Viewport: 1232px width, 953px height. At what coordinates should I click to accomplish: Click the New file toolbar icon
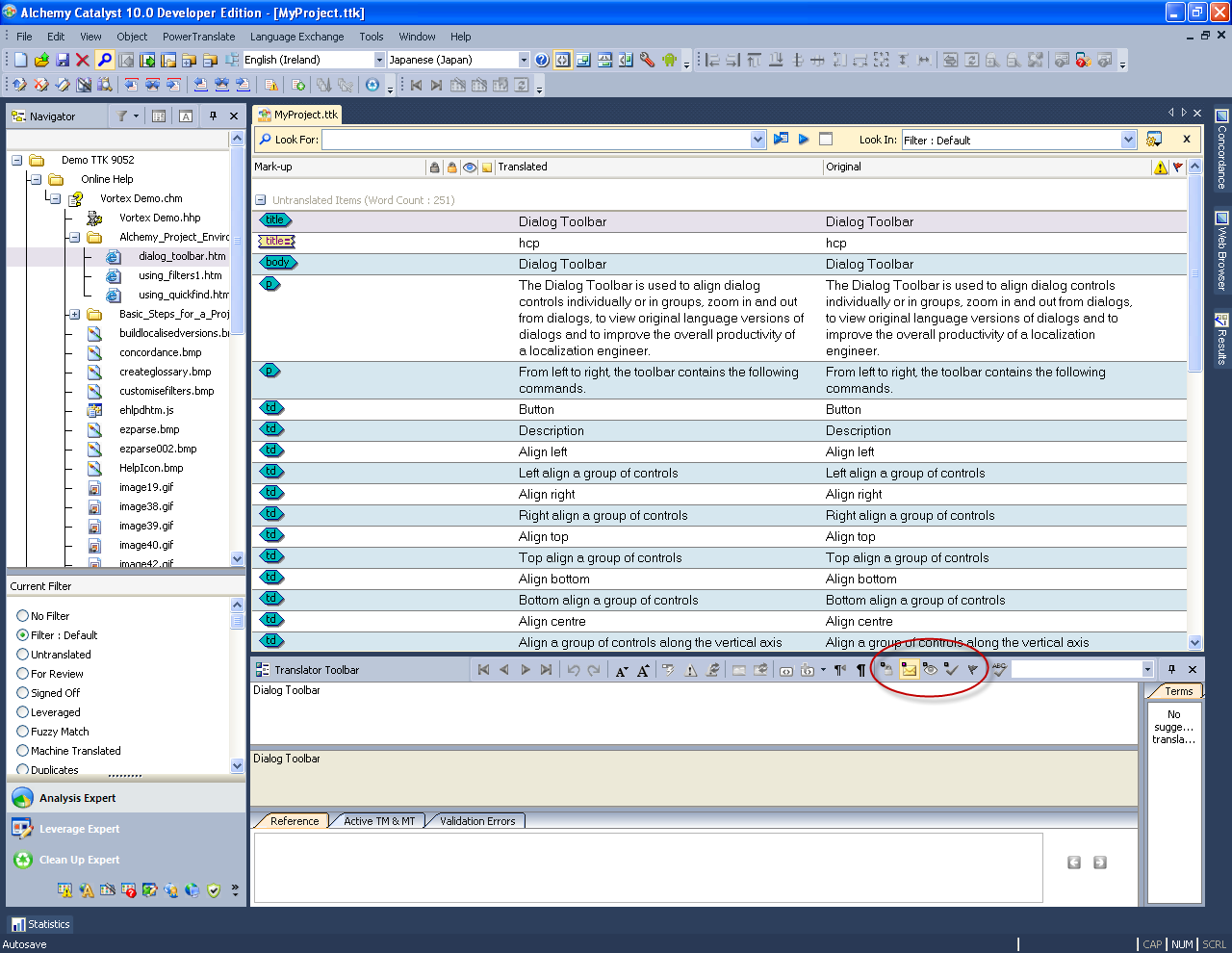(21, 60)
